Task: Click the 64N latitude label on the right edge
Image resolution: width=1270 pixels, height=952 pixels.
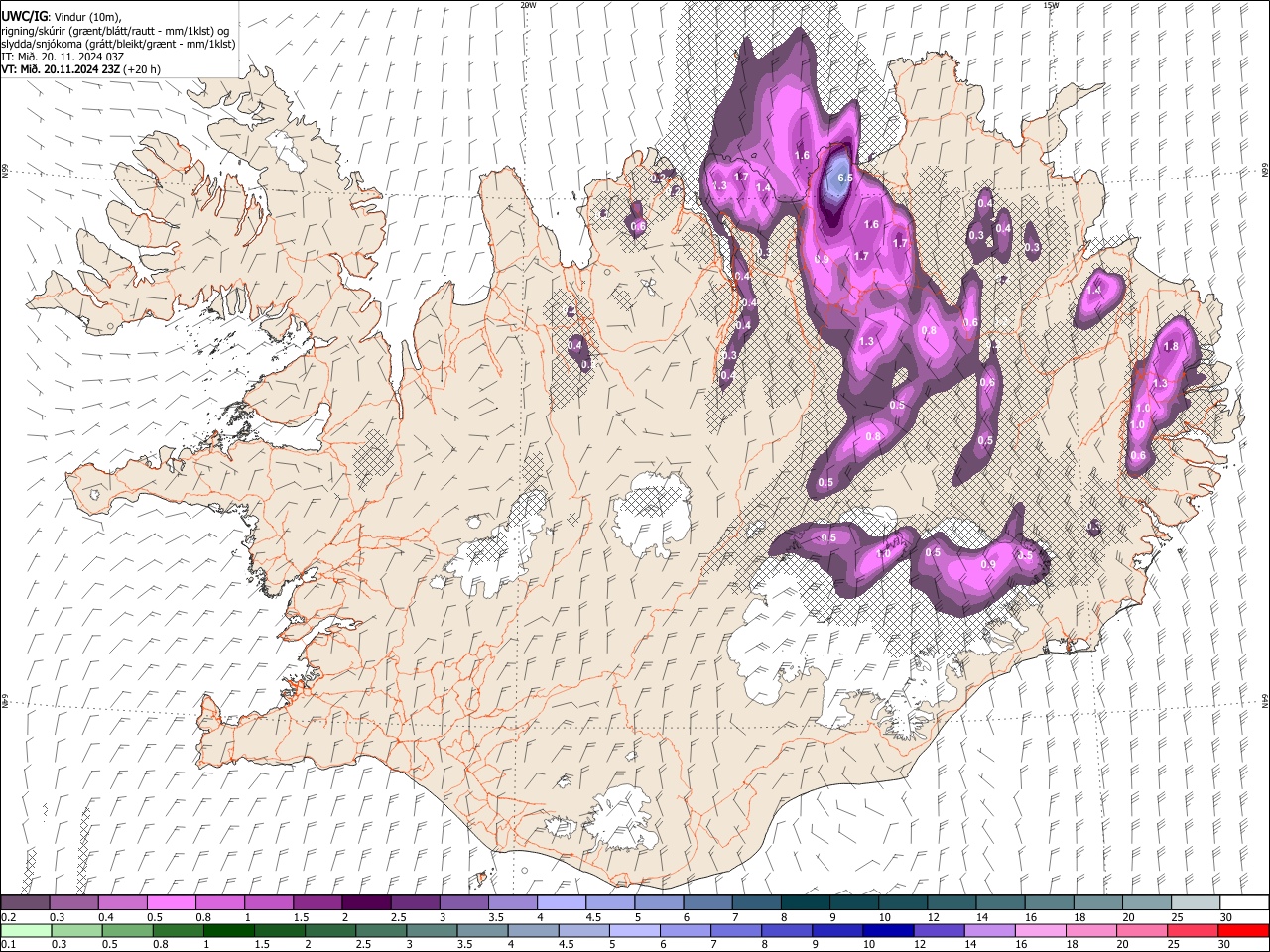Action: pyautogui.click(x=1265, y=700)
